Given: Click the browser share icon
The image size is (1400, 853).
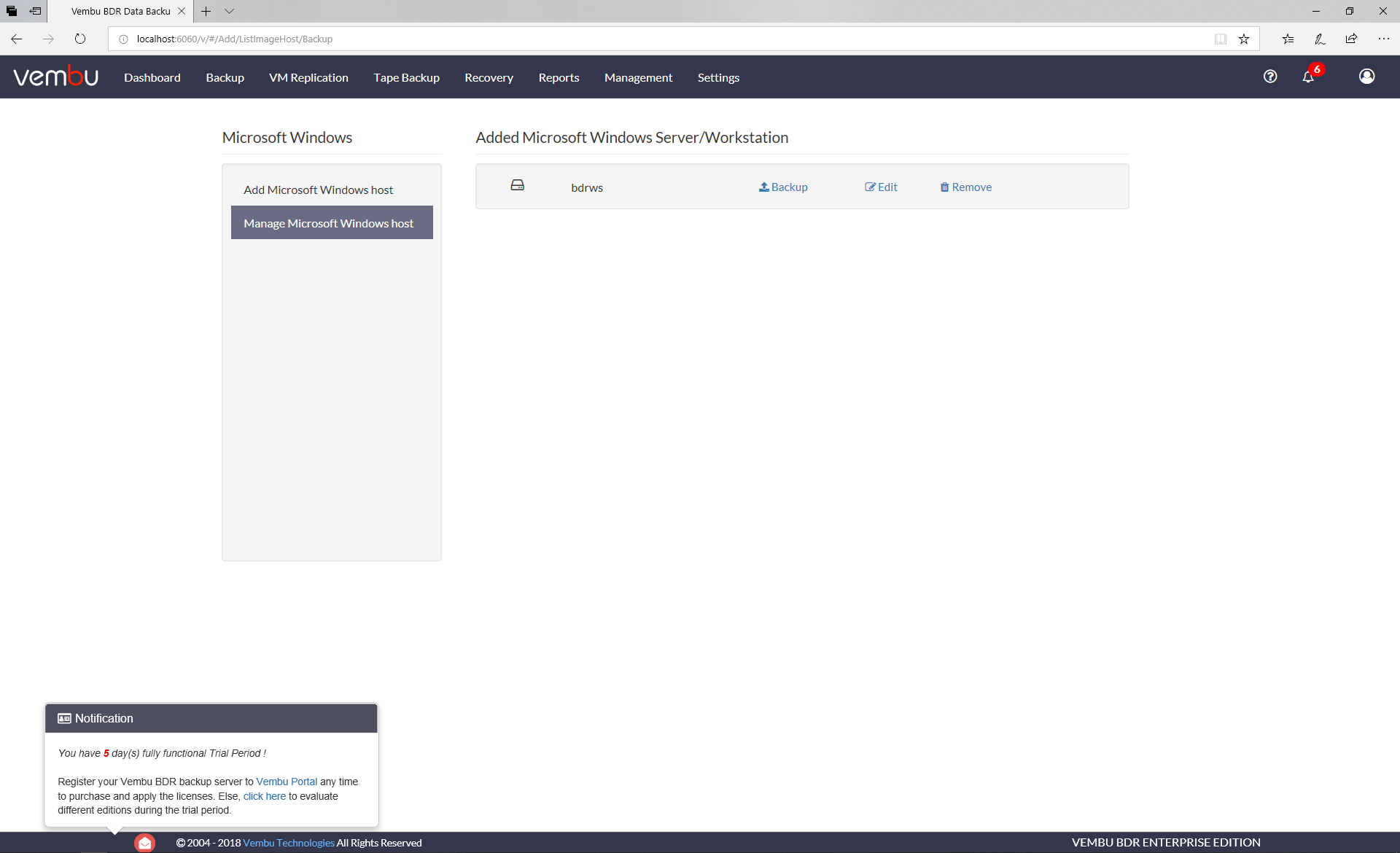Looking at the screenshot, I should coord(1351,39).
